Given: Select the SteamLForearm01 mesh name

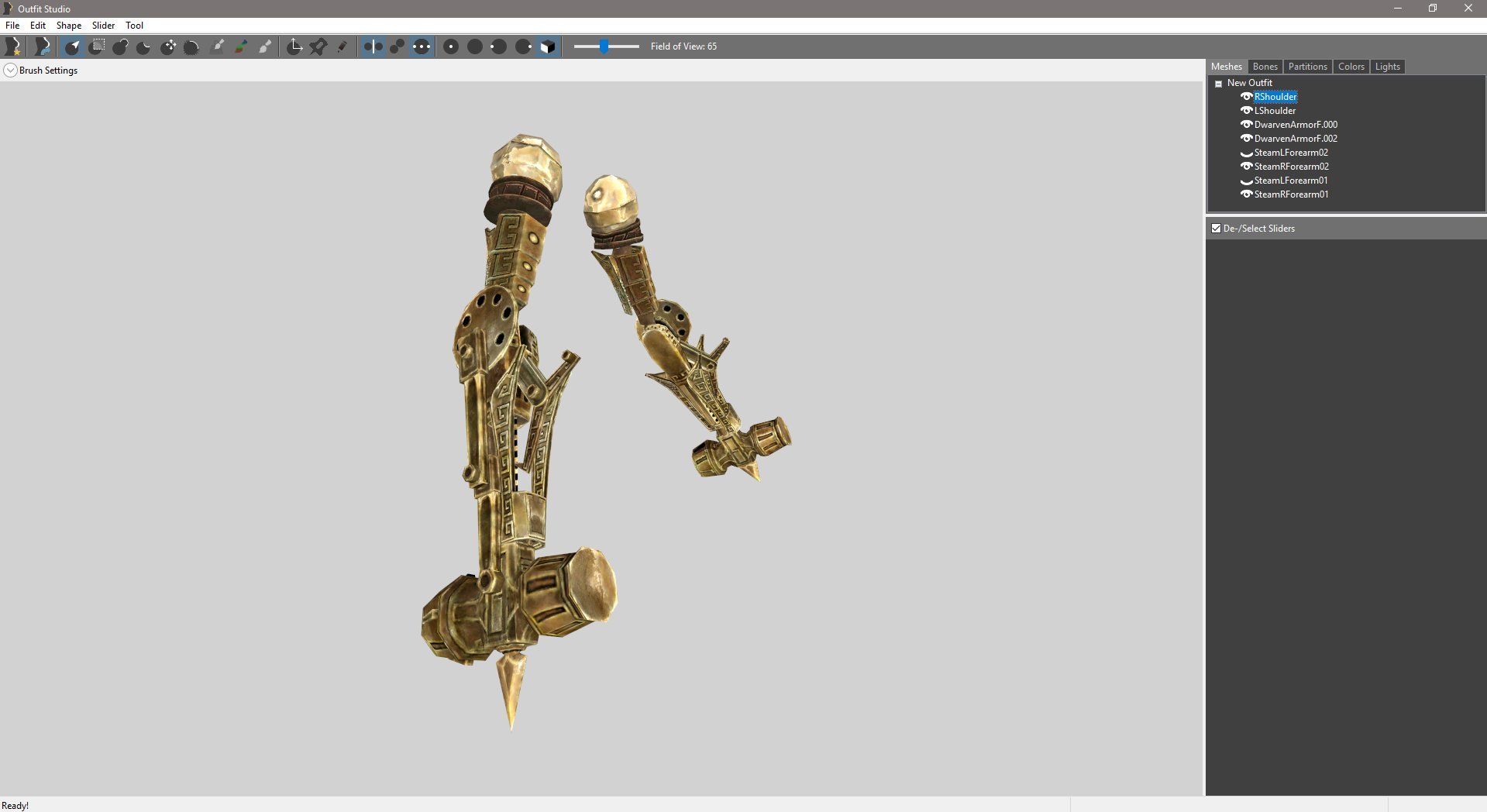Looking at the screenshot, I should tap(1291, 181).
